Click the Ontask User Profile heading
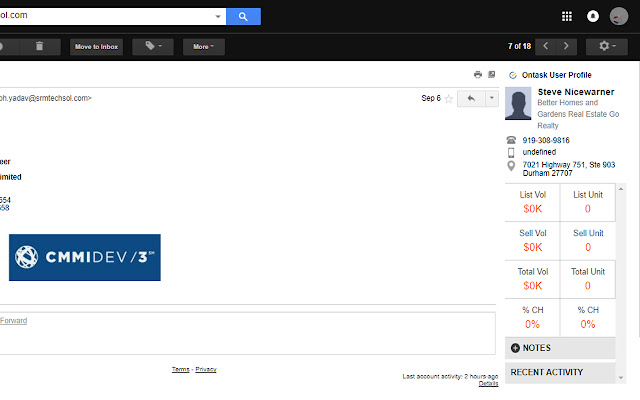This screenshot has height=400, width=640. (556, 75)
